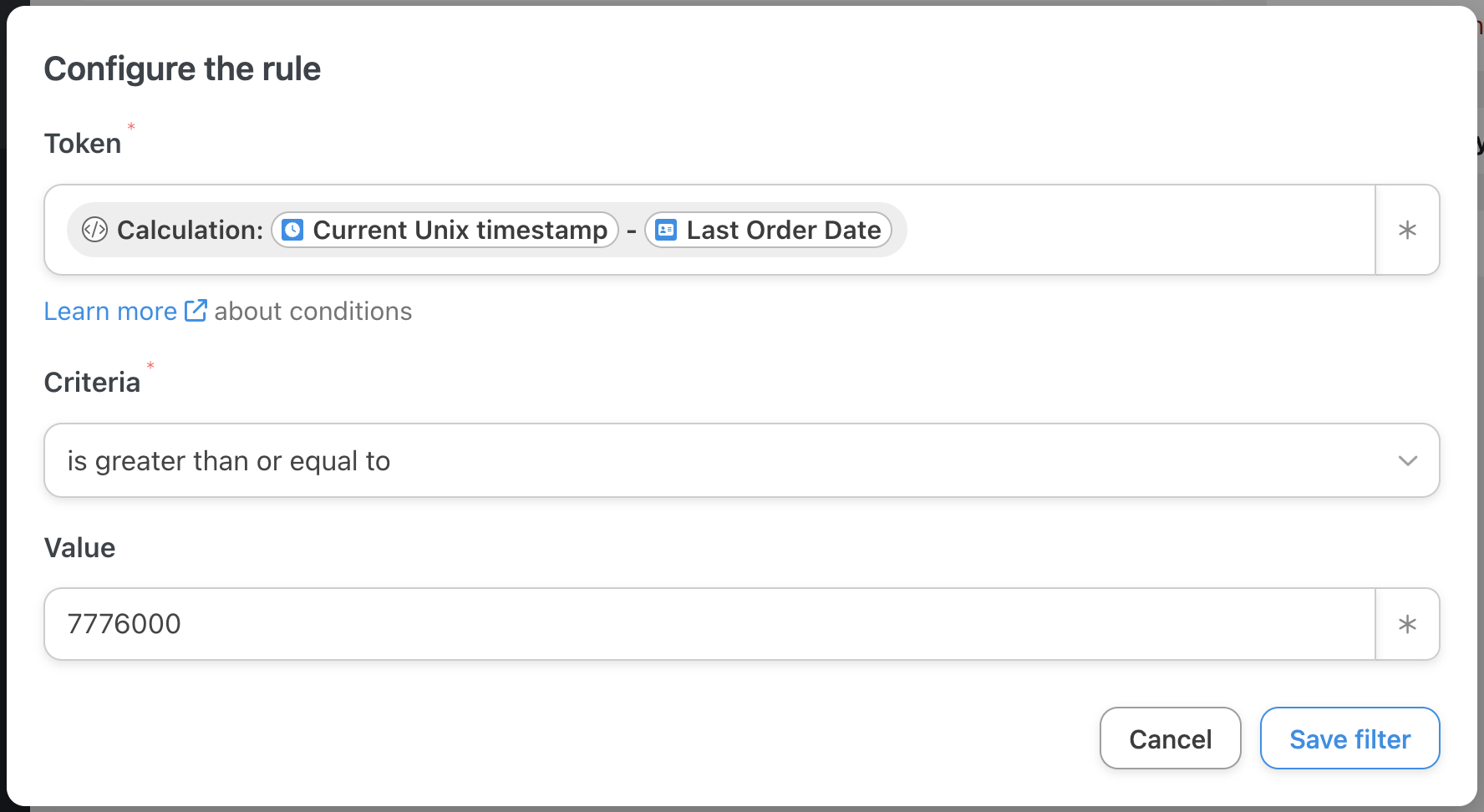Click the Token field label

83,144
